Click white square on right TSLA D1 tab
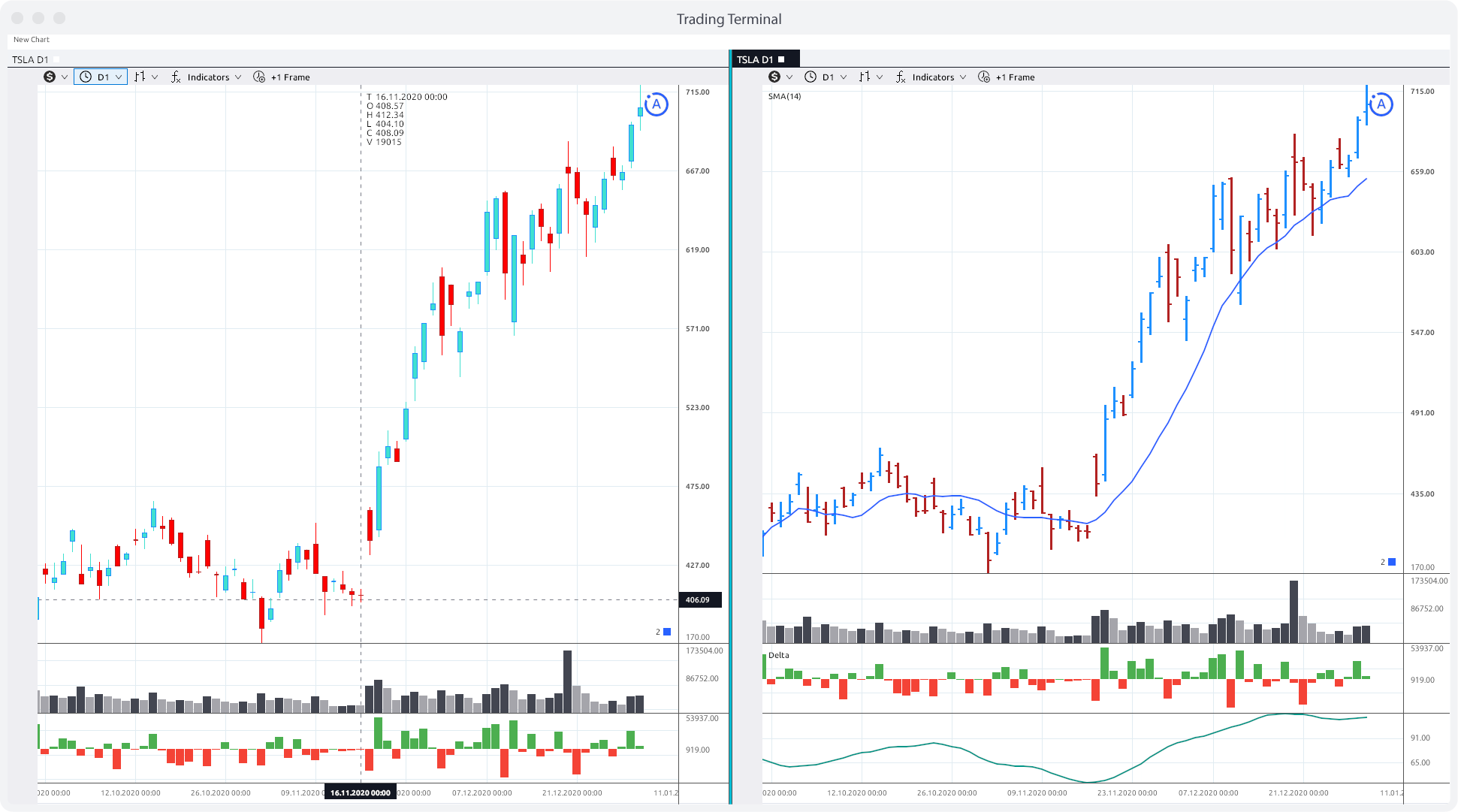Image resolution: width=1458 pixels, height=812 pixels. [x=781, y=59]
